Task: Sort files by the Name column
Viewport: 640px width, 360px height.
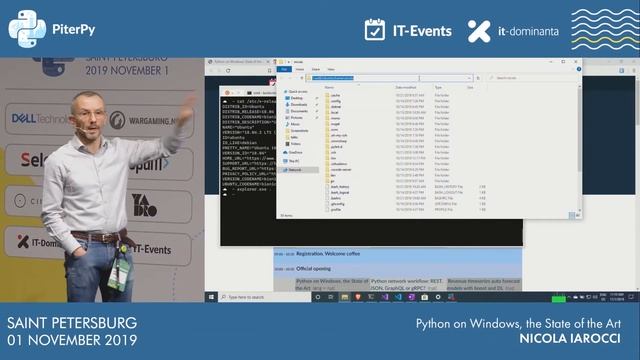Action: point(329,87)
